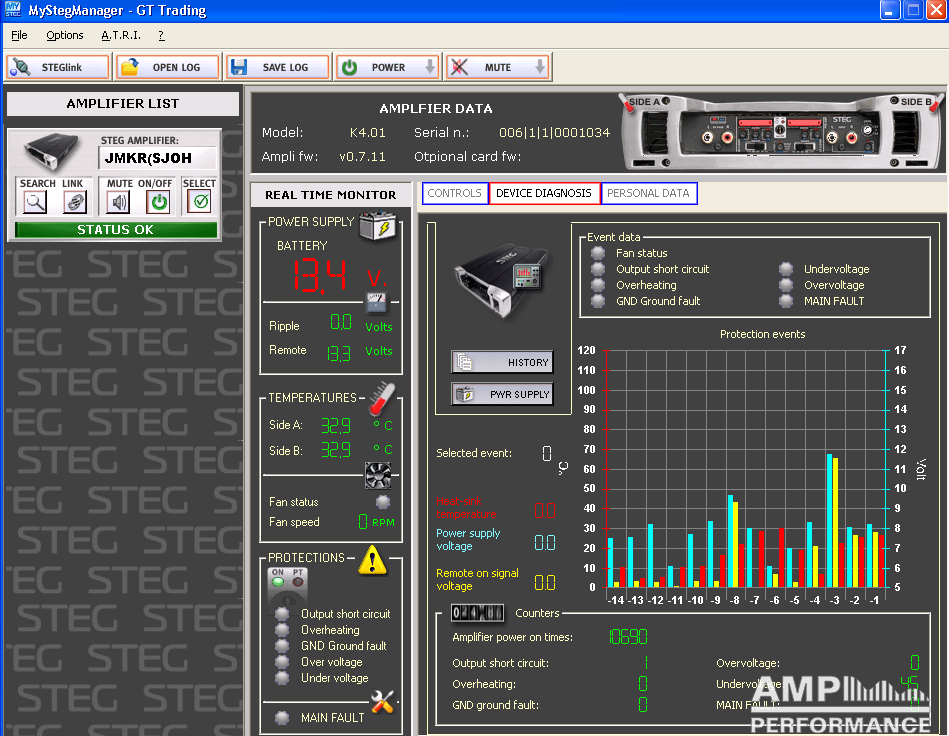Click the power supply battery icon
Image resolution: width=949 pixels, height=736 pixels.
(378, 227)
